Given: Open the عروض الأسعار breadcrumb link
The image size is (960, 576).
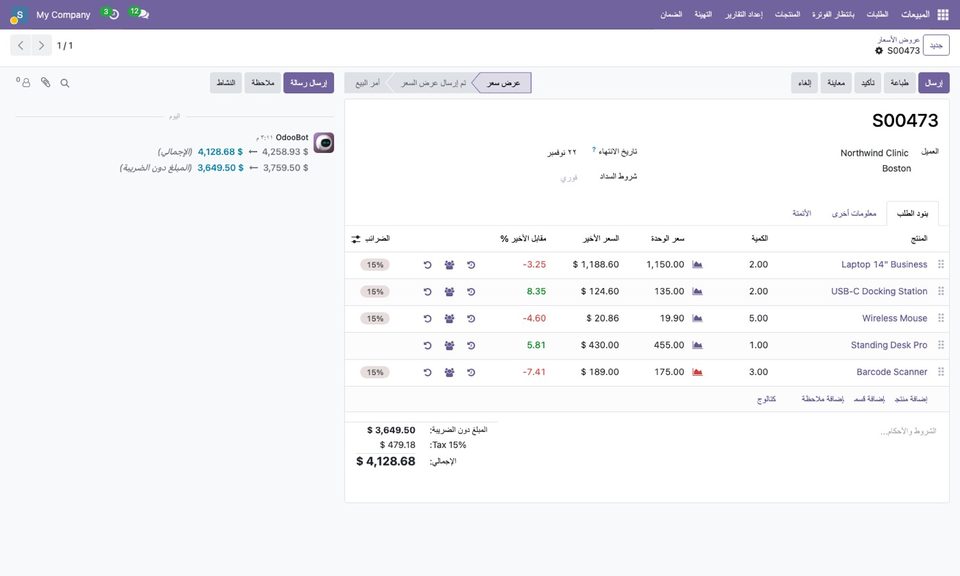Looking at the screenshot, I should (x=899, y=40).
